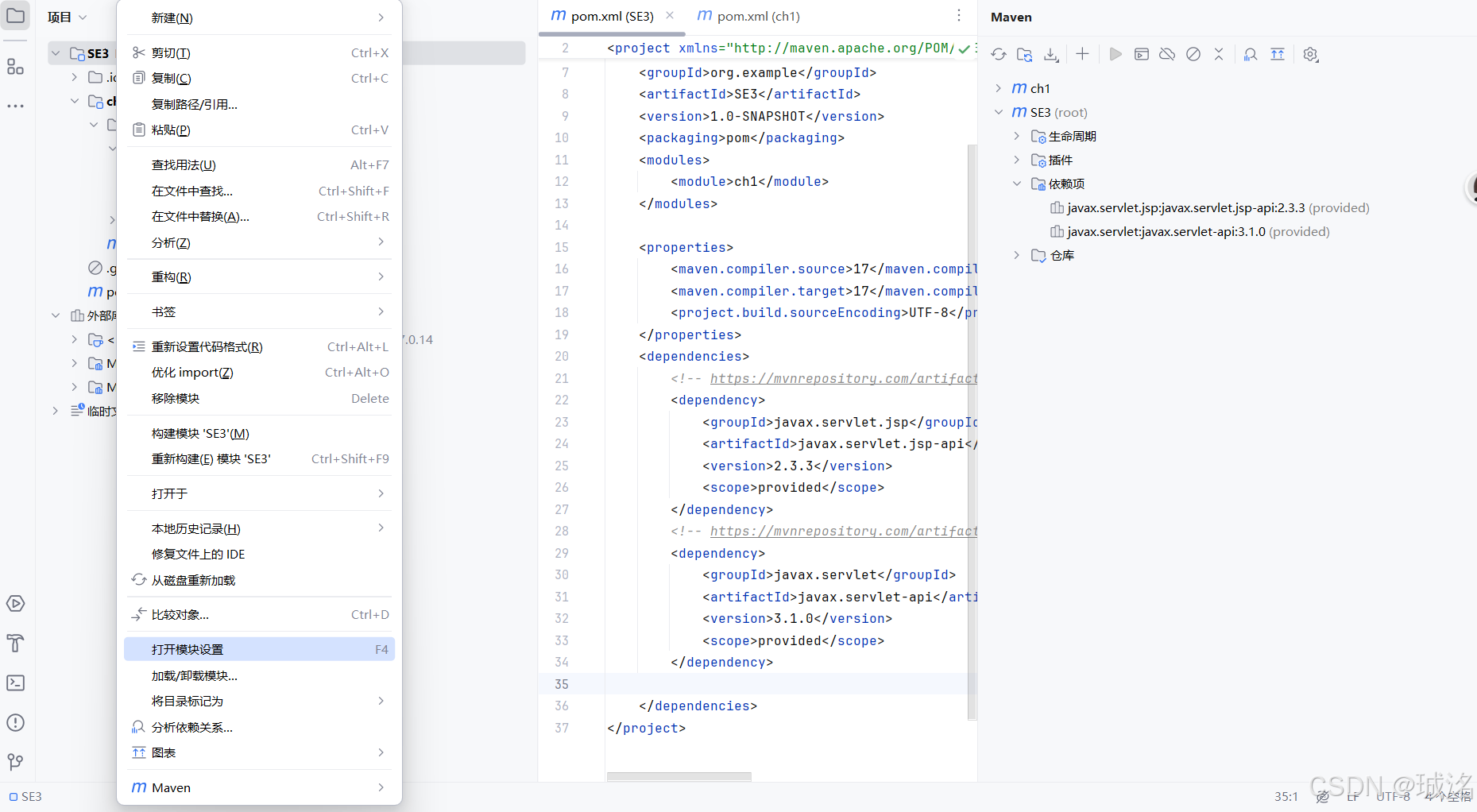Execute Maven goal icon
The image size is (1477, 812).
pyautogui.click(x=1142, y=54)
